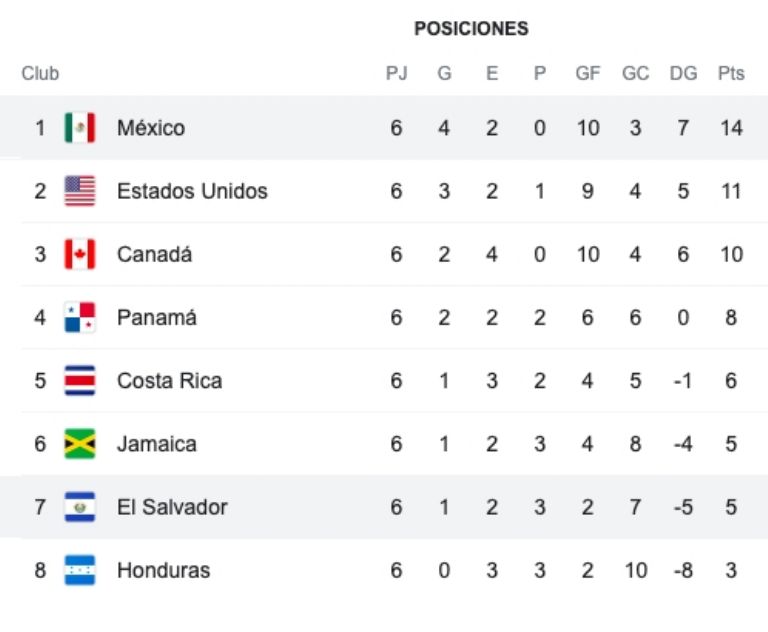Click the Costa Rica flag icon

click(x=80, y=380)
